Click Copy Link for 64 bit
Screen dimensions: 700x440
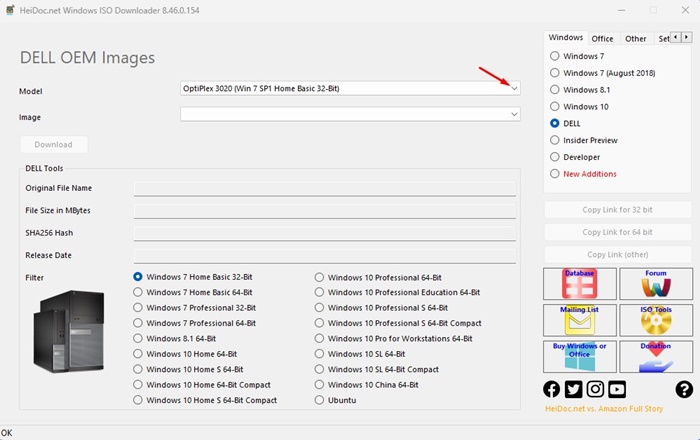pos(617,232)
